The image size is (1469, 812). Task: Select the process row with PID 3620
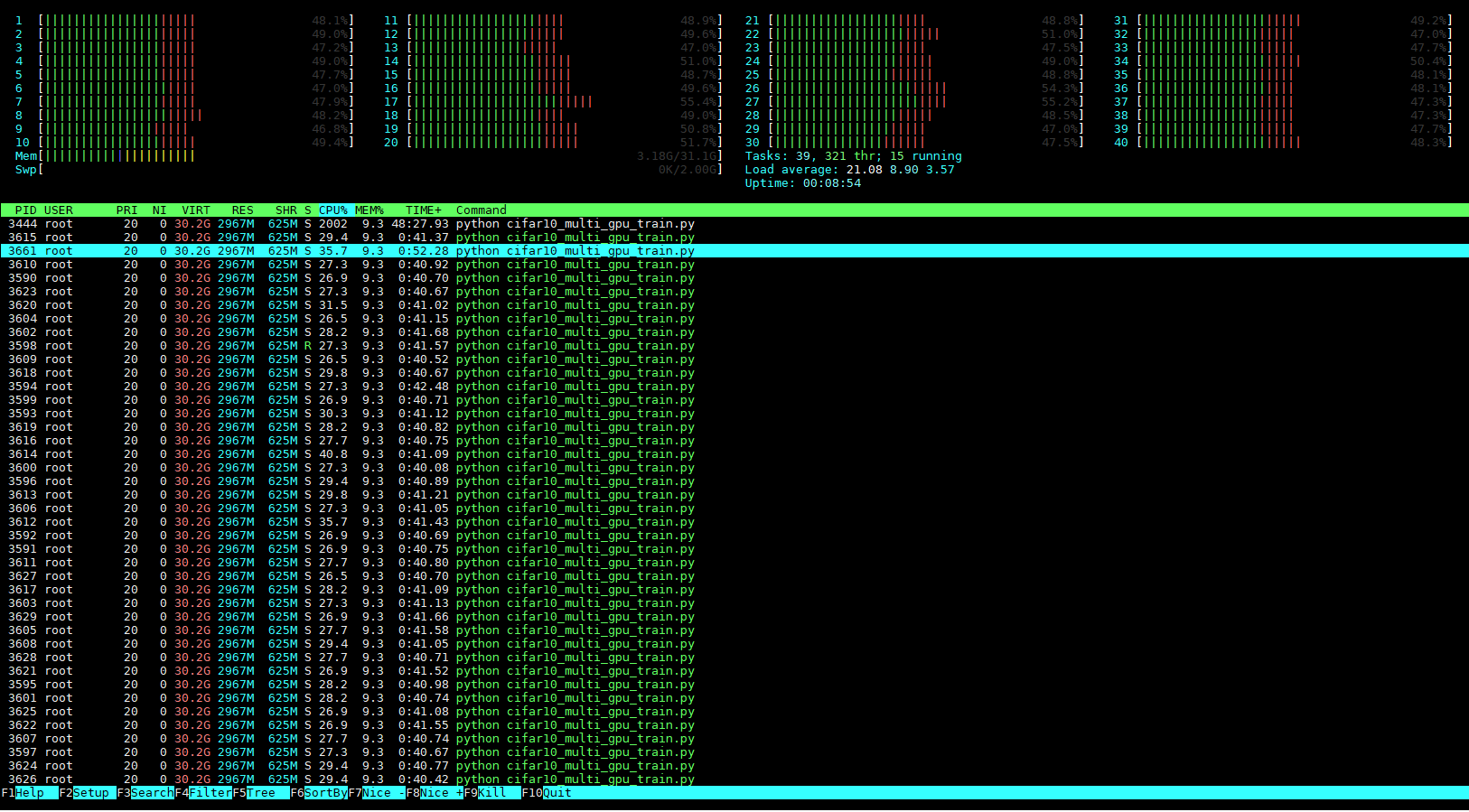click(734, 305)
